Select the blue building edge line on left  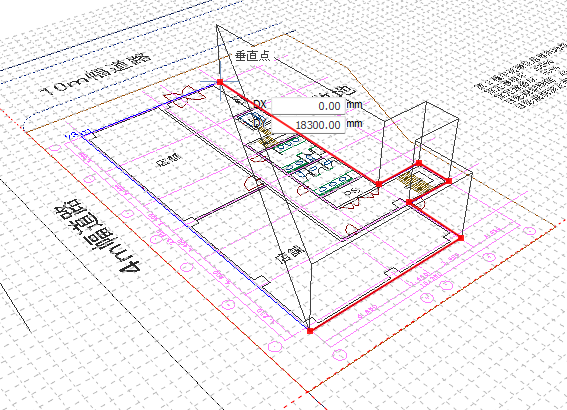(195, 231)
